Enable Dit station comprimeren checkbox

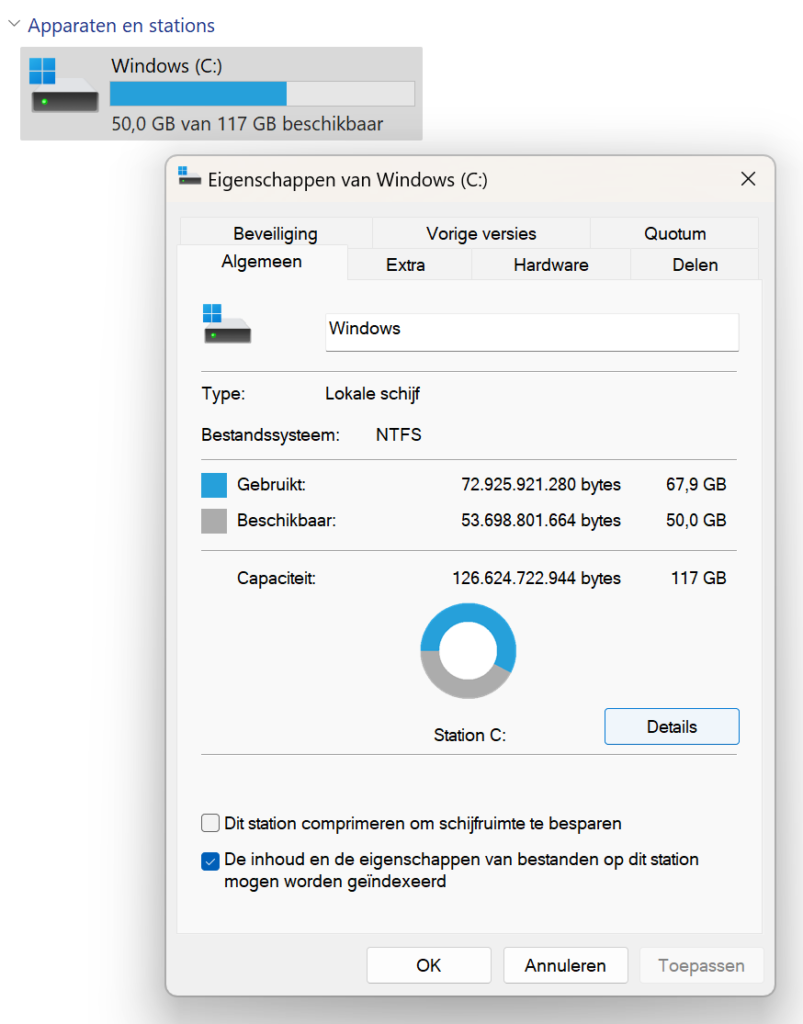(x=210, y=823)
